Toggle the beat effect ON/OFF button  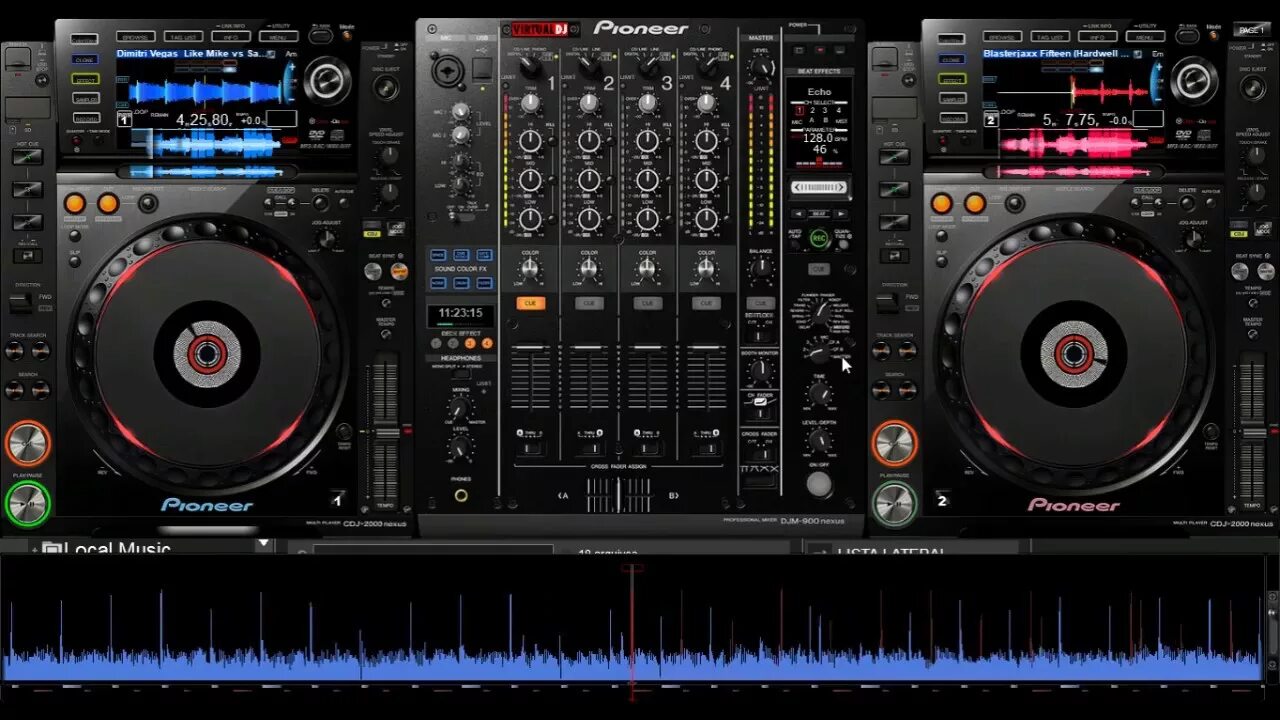tap(819, 485)
